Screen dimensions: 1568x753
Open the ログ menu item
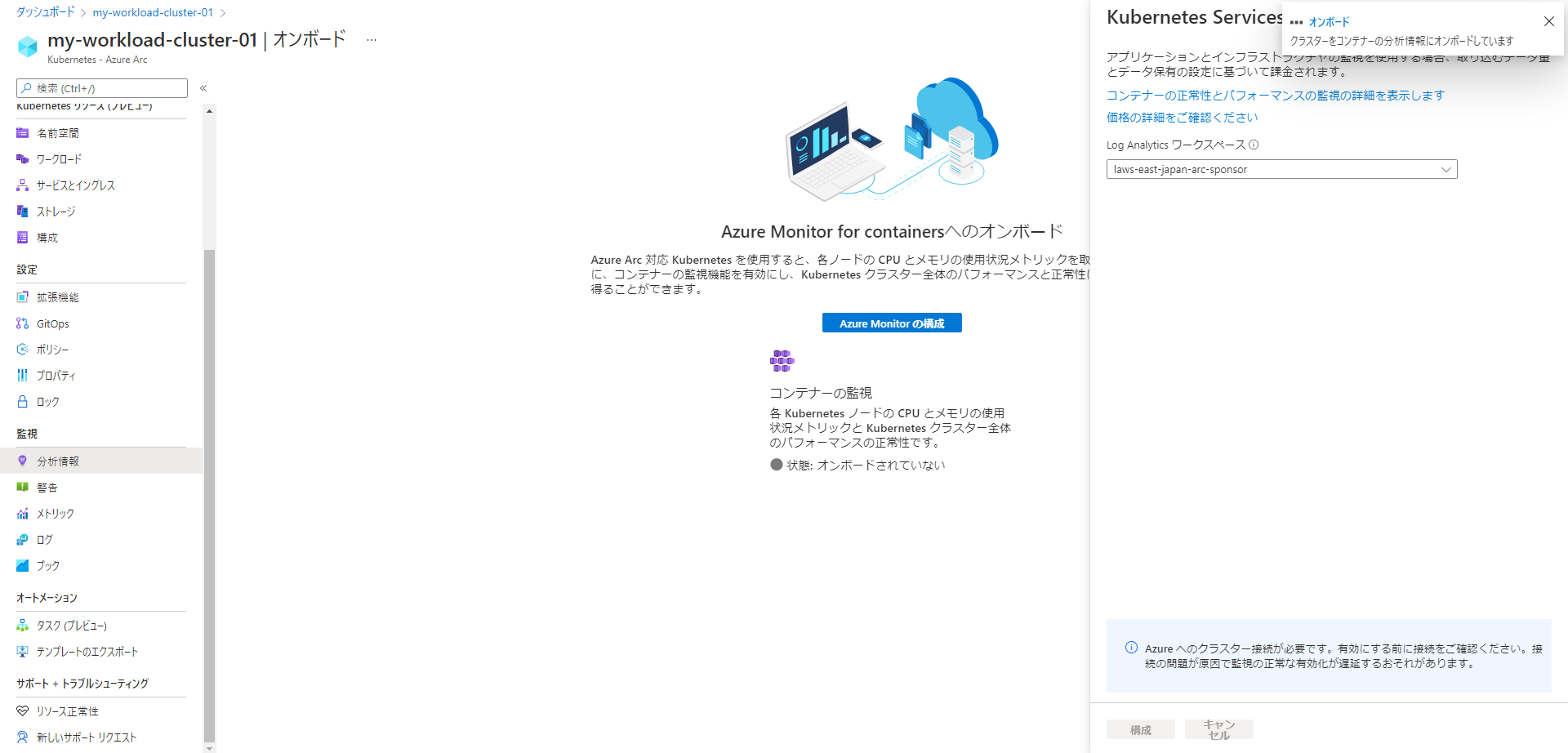(x=101, y=540)
